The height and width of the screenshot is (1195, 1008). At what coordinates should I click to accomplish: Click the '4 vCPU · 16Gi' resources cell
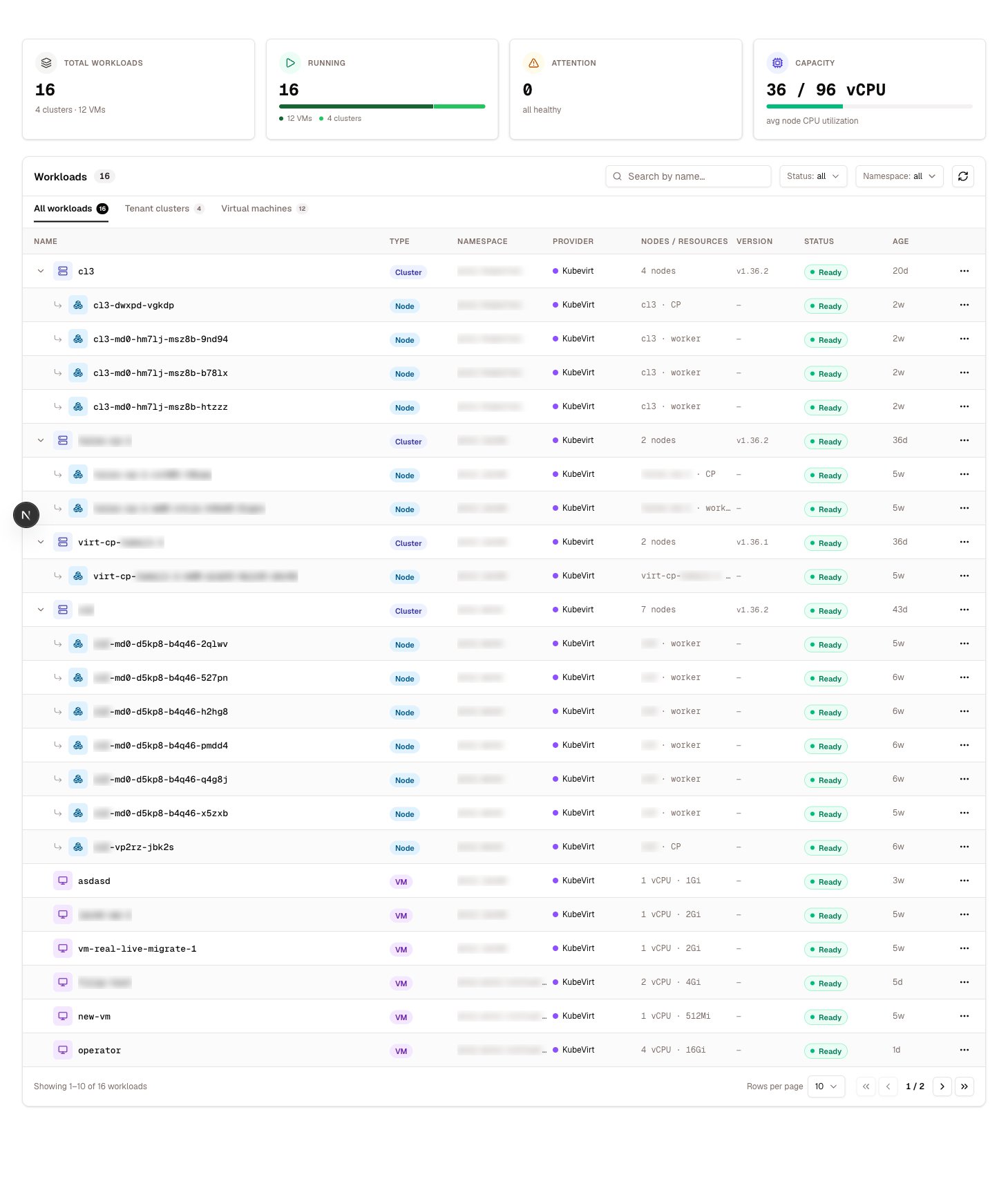click(x=673, y=1050)
